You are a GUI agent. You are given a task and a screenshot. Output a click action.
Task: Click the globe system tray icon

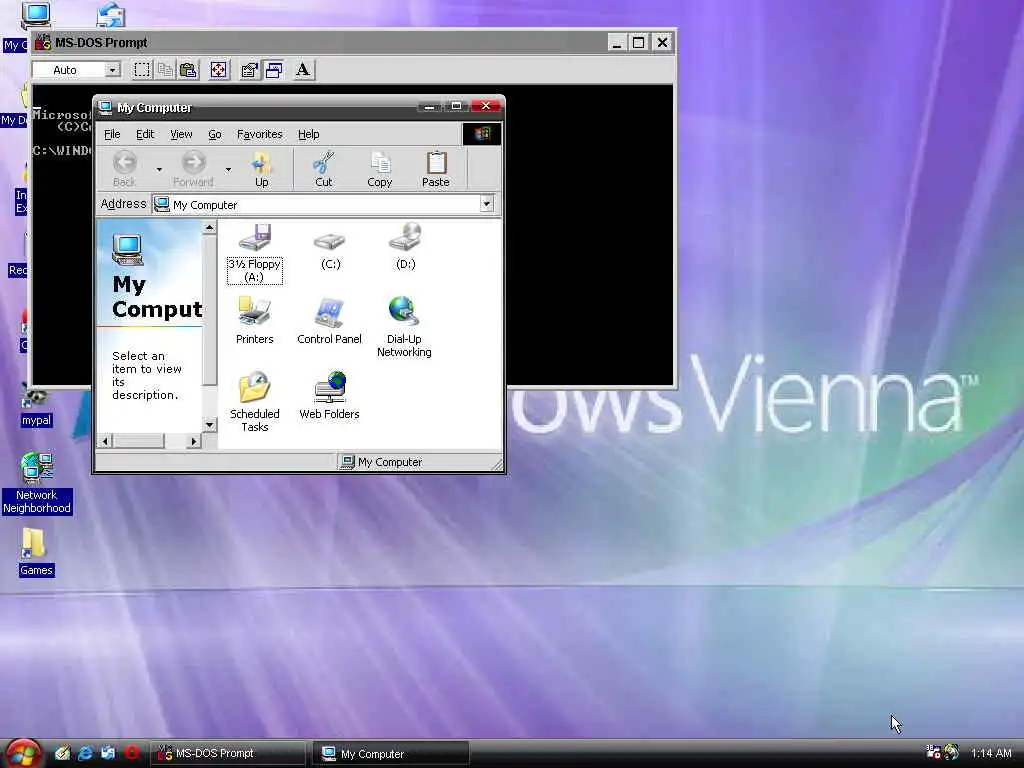(951, 752)
